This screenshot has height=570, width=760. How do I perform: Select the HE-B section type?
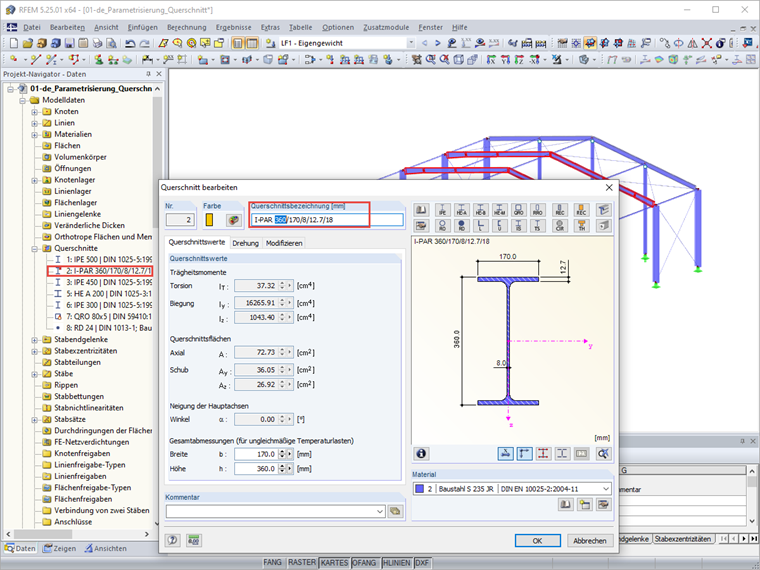pos(480,210)
